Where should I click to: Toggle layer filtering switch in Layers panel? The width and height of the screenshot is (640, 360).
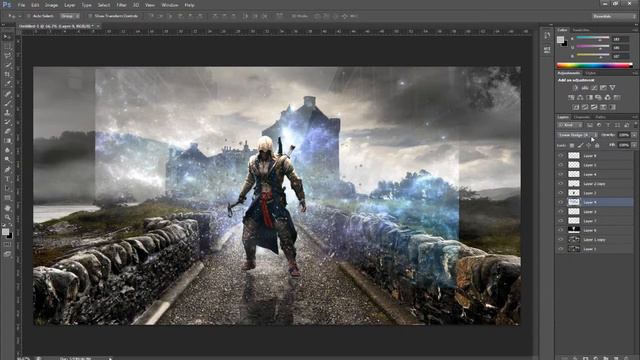click(635, 125)
